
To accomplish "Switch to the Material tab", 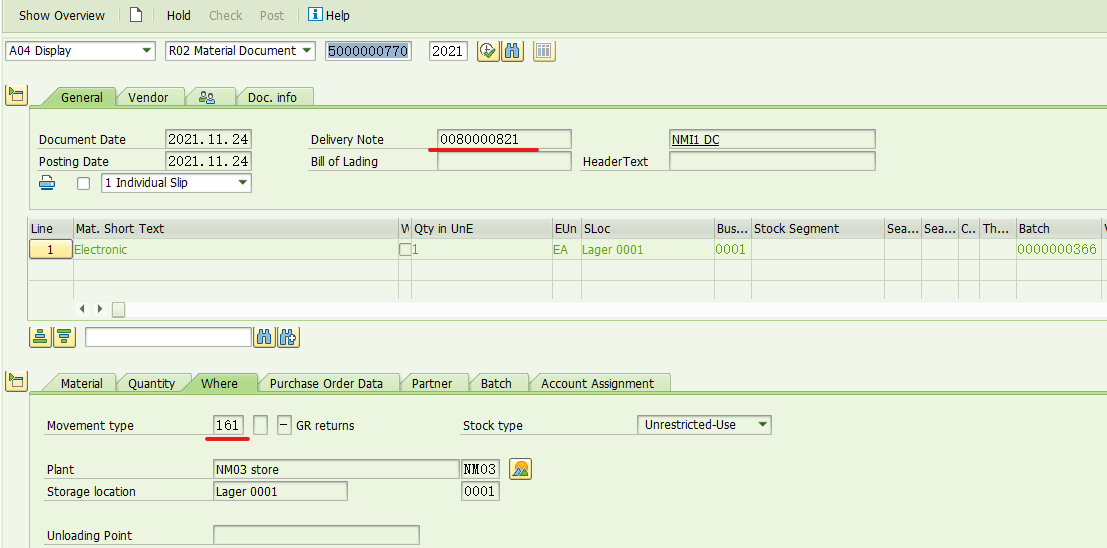I will click(81, 383).
